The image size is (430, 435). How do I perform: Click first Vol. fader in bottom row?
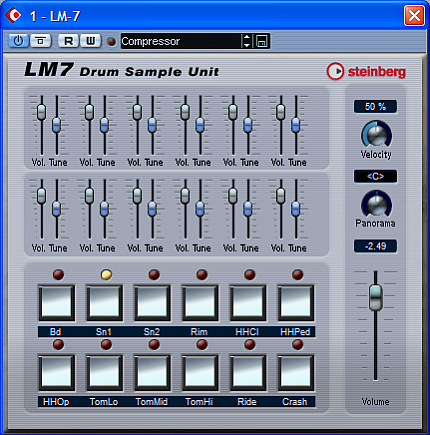point(42,196)
